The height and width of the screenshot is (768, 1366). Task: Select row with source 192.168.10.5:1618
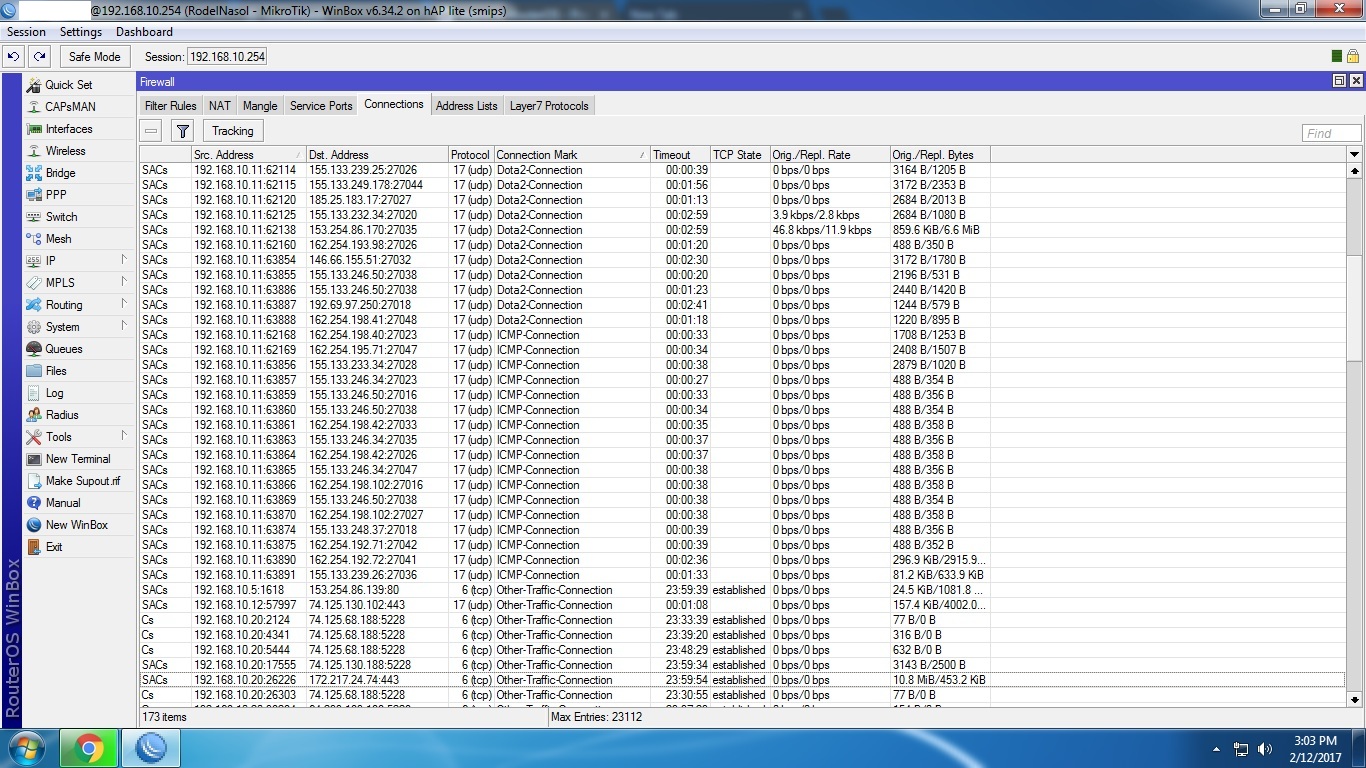[x=741, y=590]
